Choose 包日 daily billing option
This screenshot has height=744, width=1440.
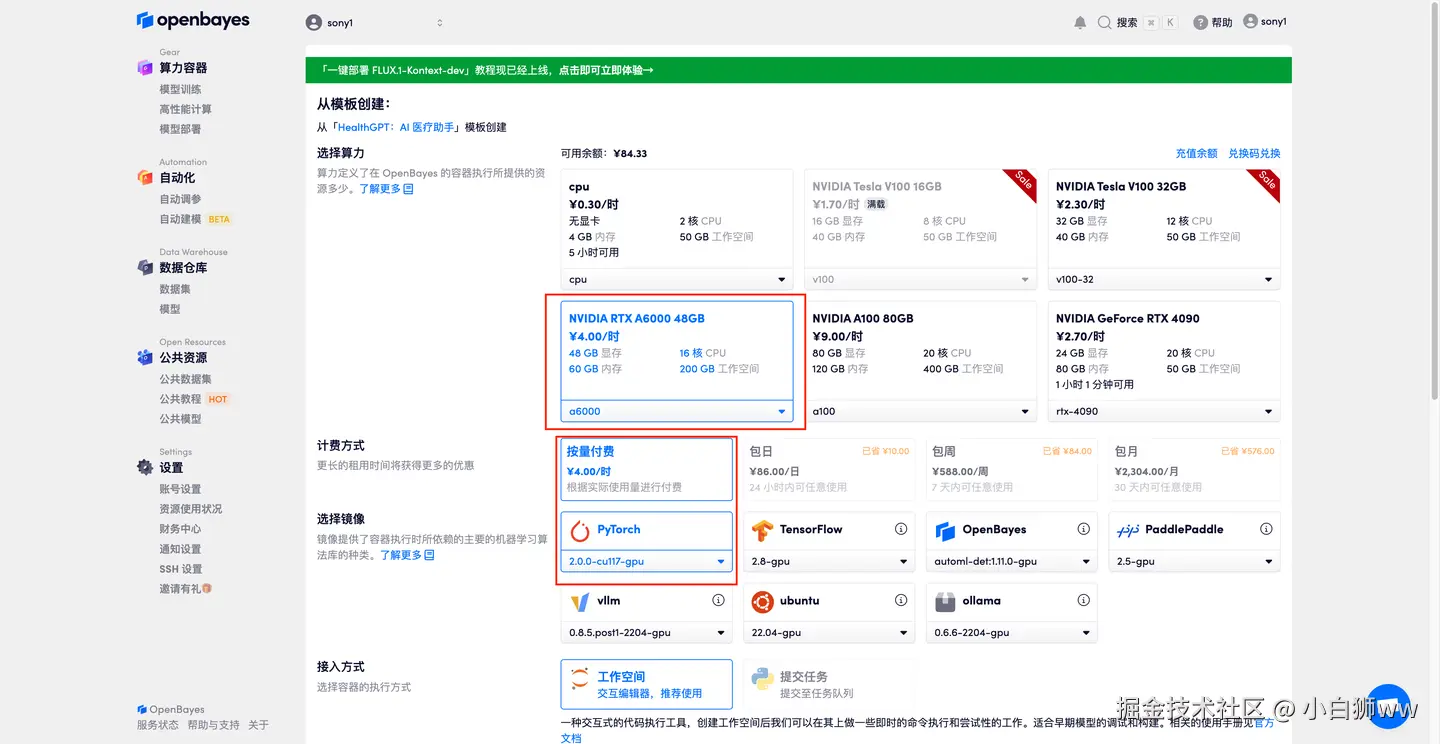[829, 469]
